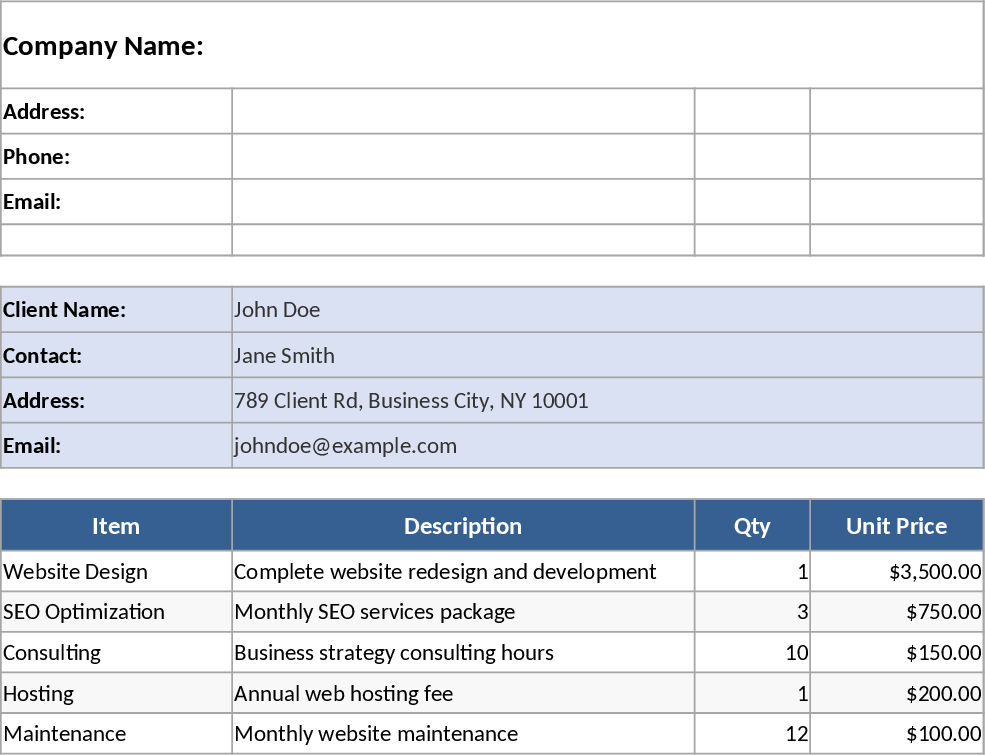985x755 pixels.
Task: Select the Qty column header
Action: [752, 526]
